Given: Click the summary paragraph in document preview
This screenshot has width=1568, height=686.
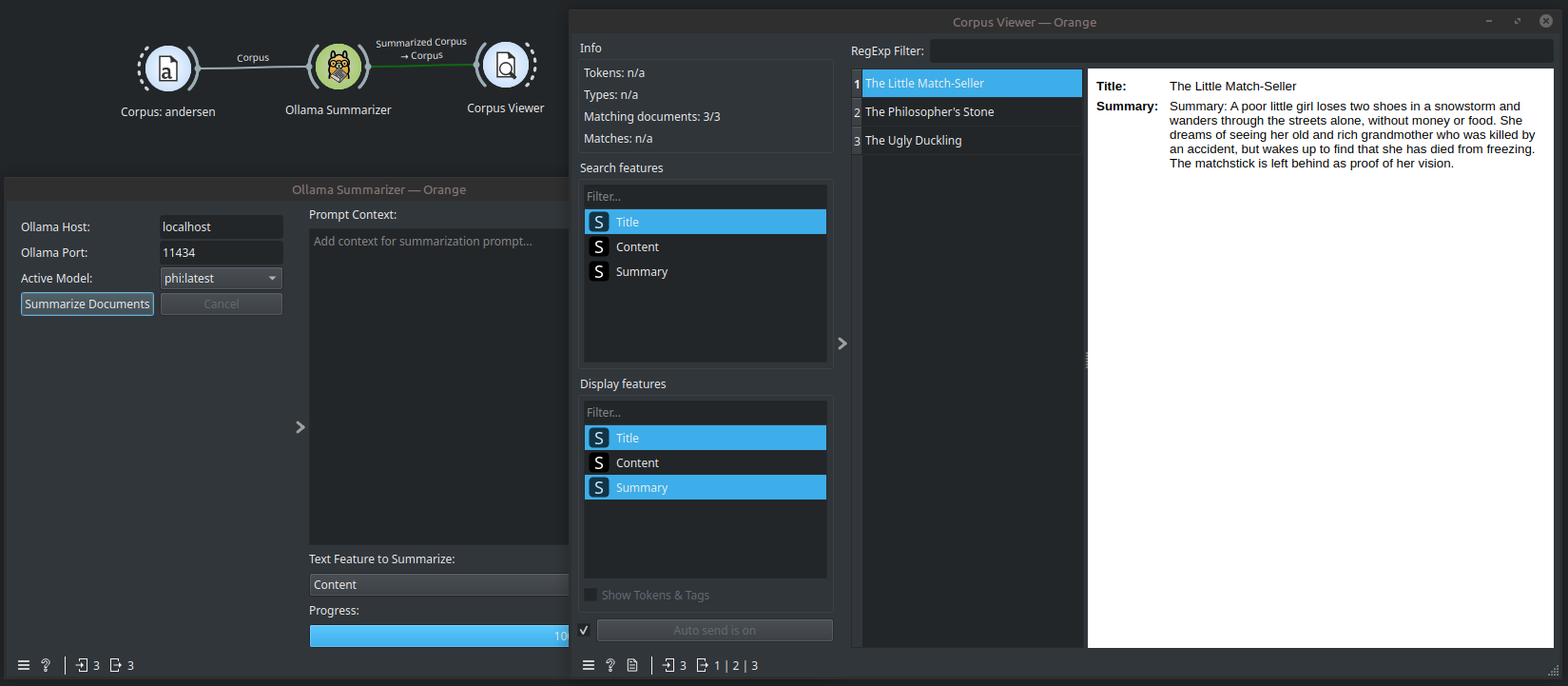Looking at the screenshot, I should click(1352, 135).
